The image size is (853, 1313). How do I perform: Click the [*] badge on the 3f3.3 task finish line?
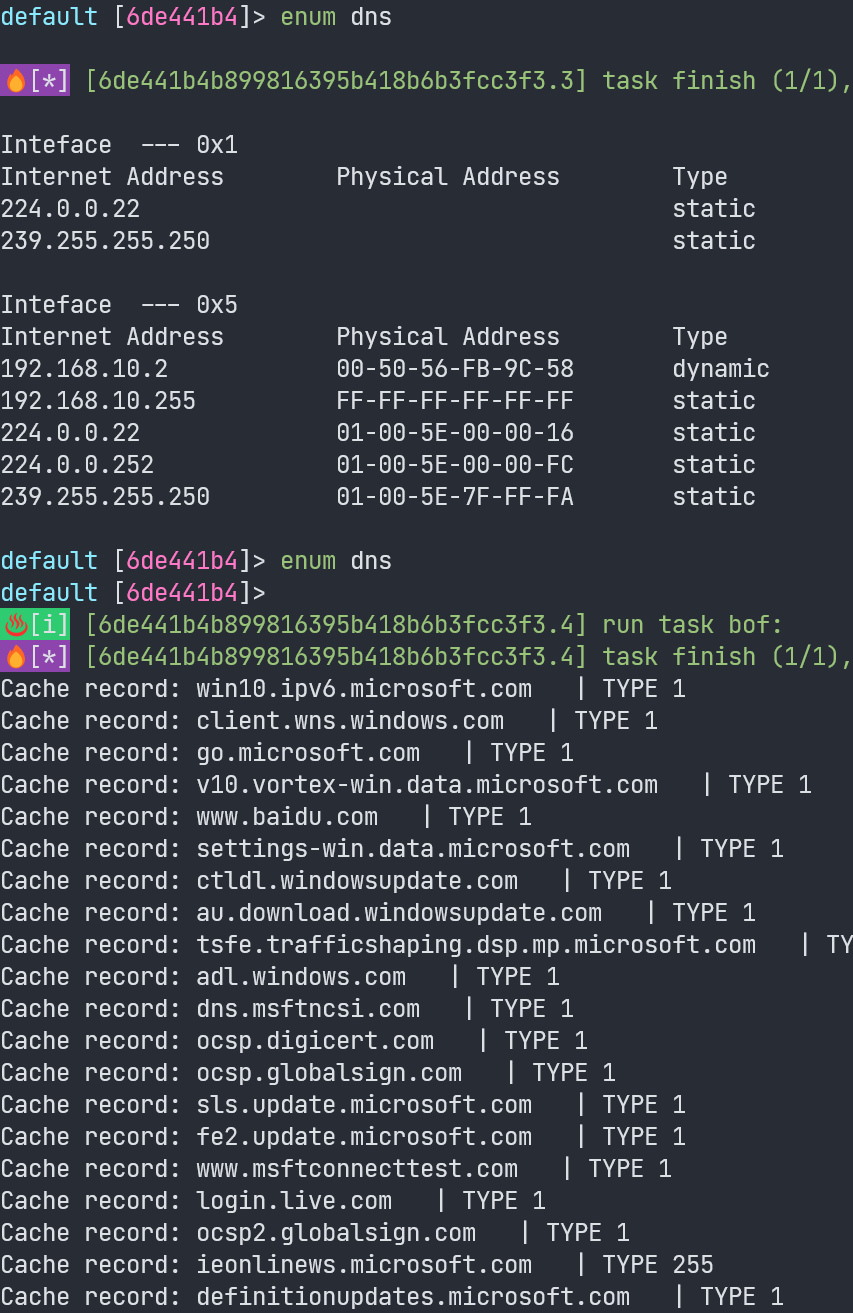pyautogui.click(x=49, y=81)
